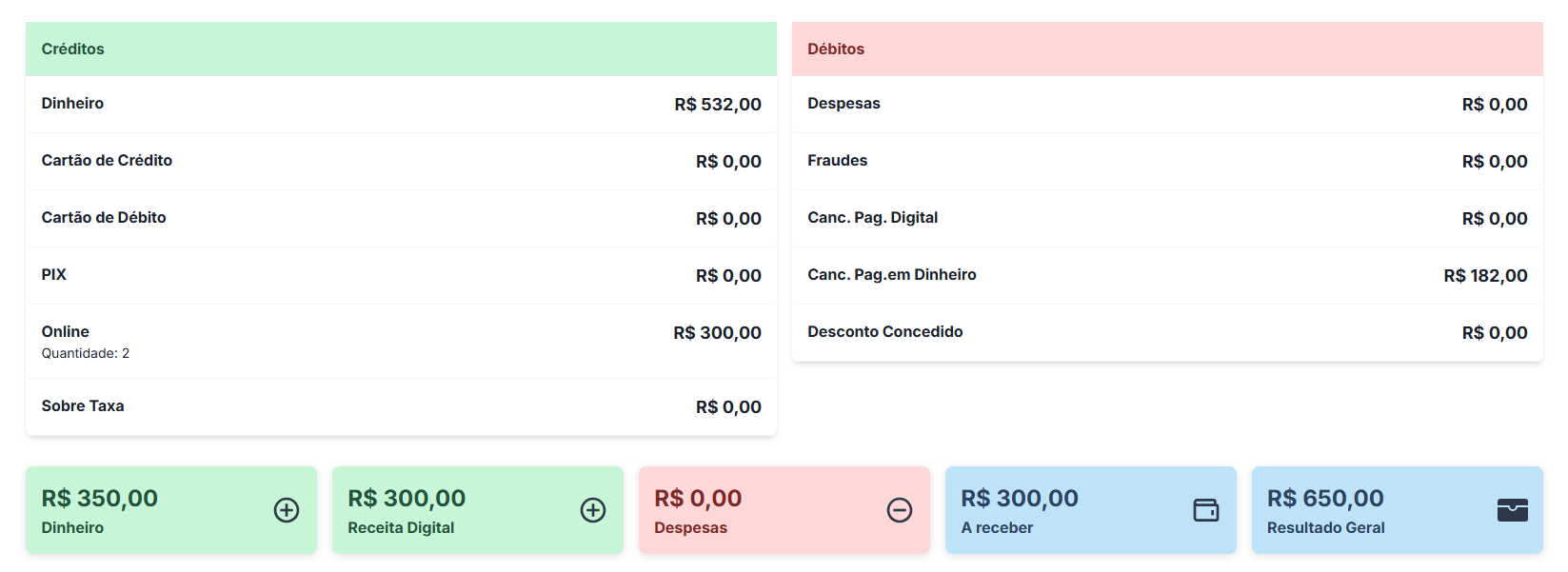Click the minus icon on Despesas card
The width and height of the screenshot is (1568, 572).
(900, 510)
